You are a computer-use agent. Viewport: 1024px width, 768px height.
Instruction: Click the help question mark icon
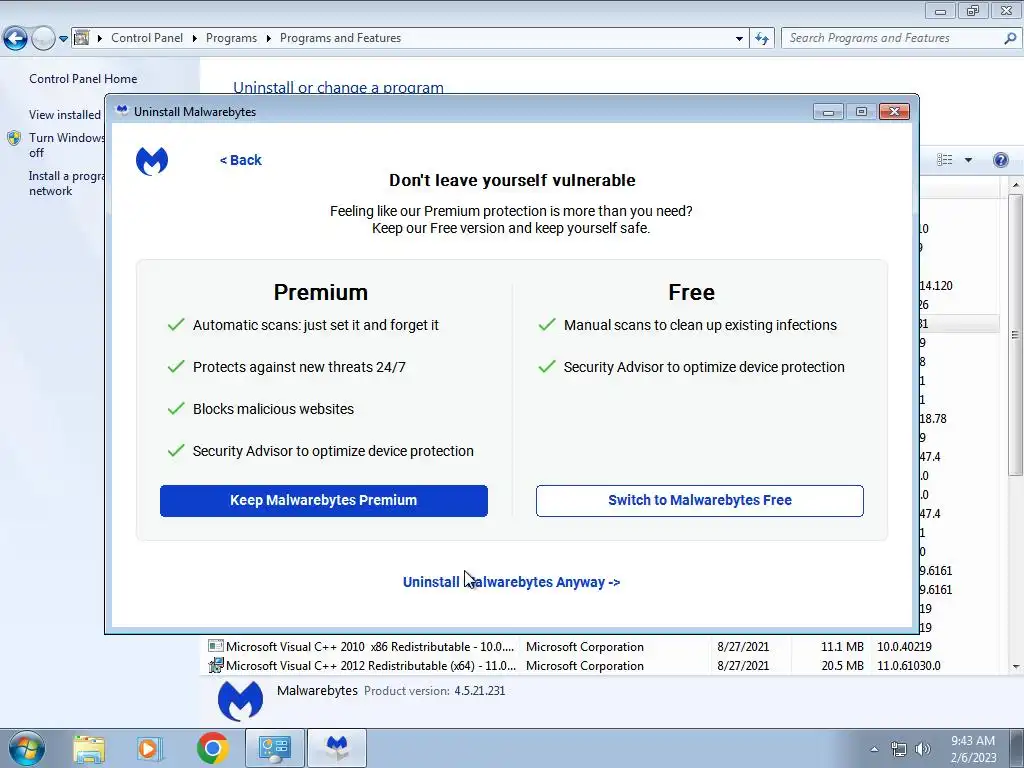(x=1000, y=160)
